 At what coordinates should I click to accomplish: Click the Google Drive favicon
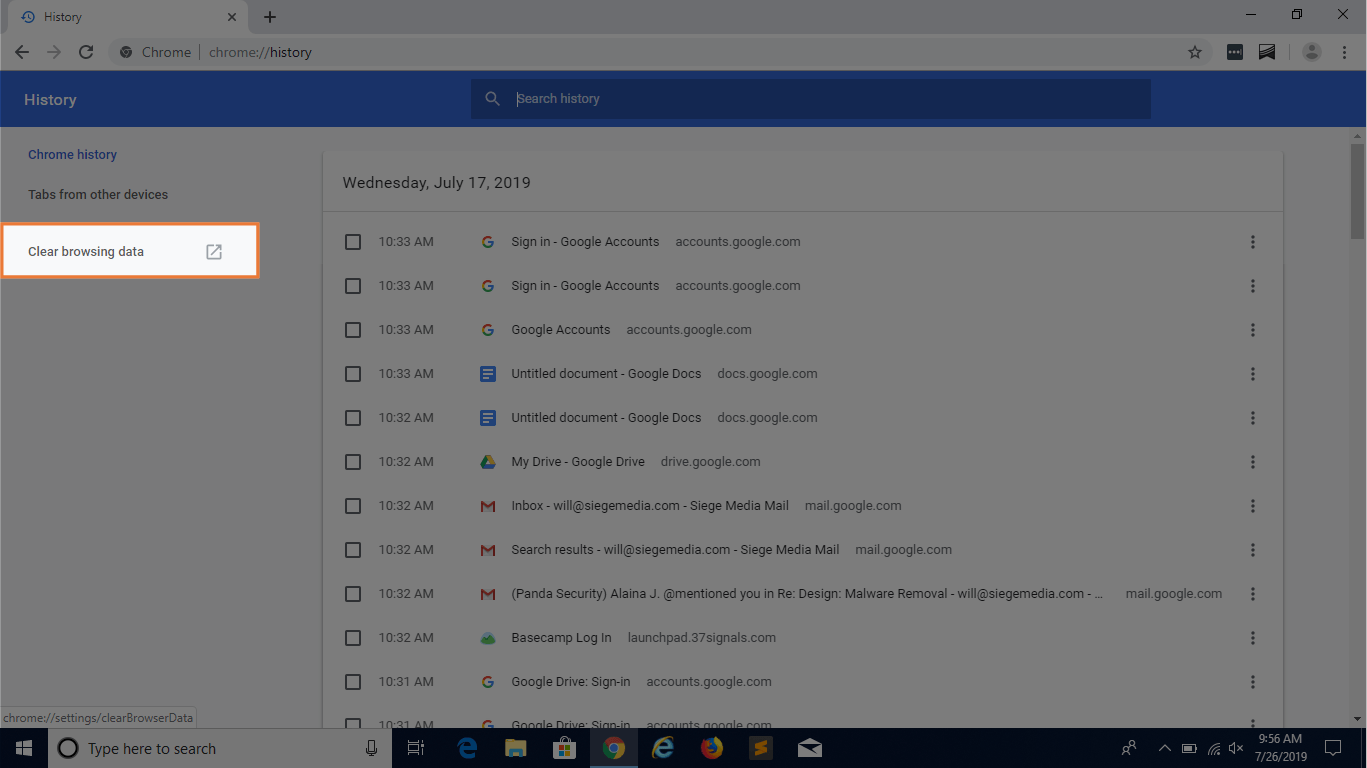point(488,462)
